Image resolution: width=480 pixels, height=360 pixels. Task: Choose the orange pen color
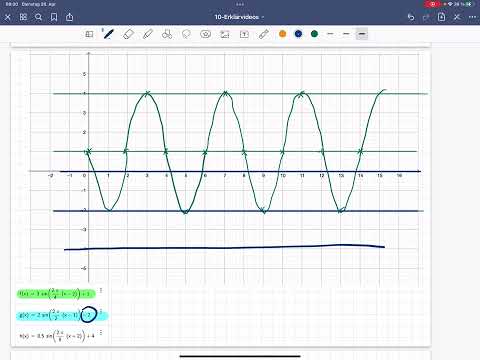[283, 34]
